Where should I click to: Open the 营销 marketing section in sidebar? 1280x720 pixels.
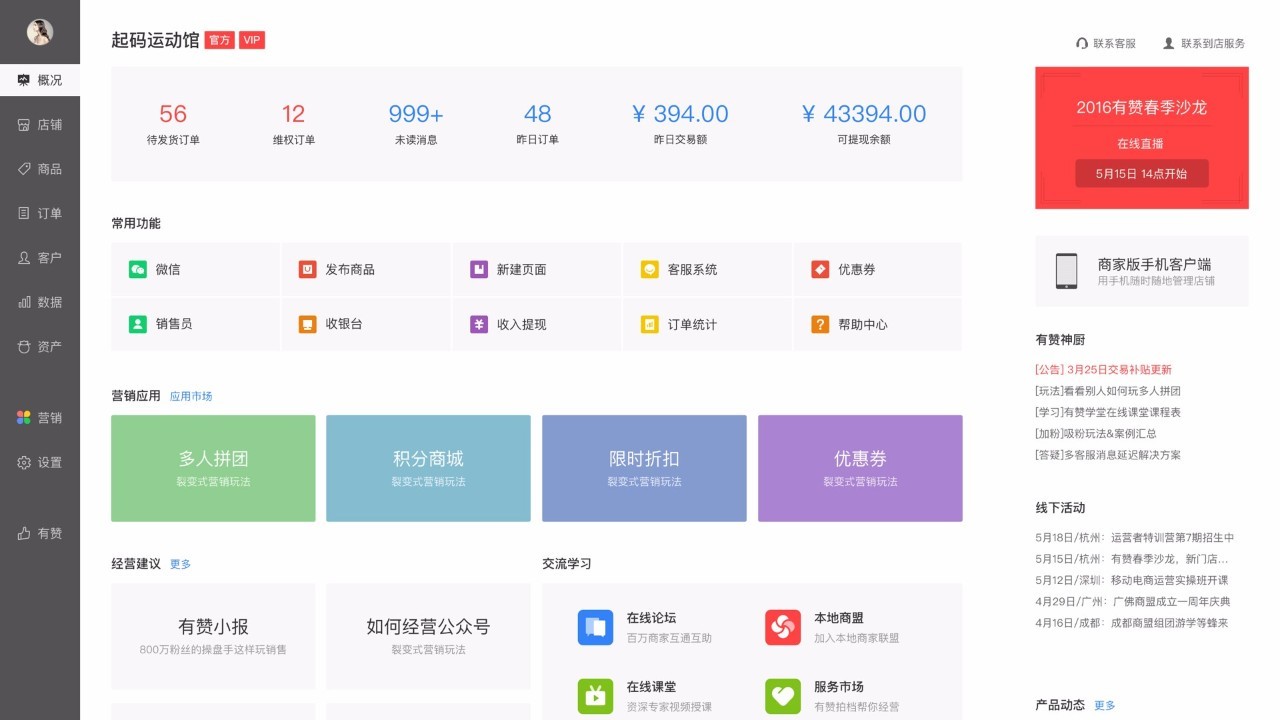pyautogui.click(x=40, y=418)
